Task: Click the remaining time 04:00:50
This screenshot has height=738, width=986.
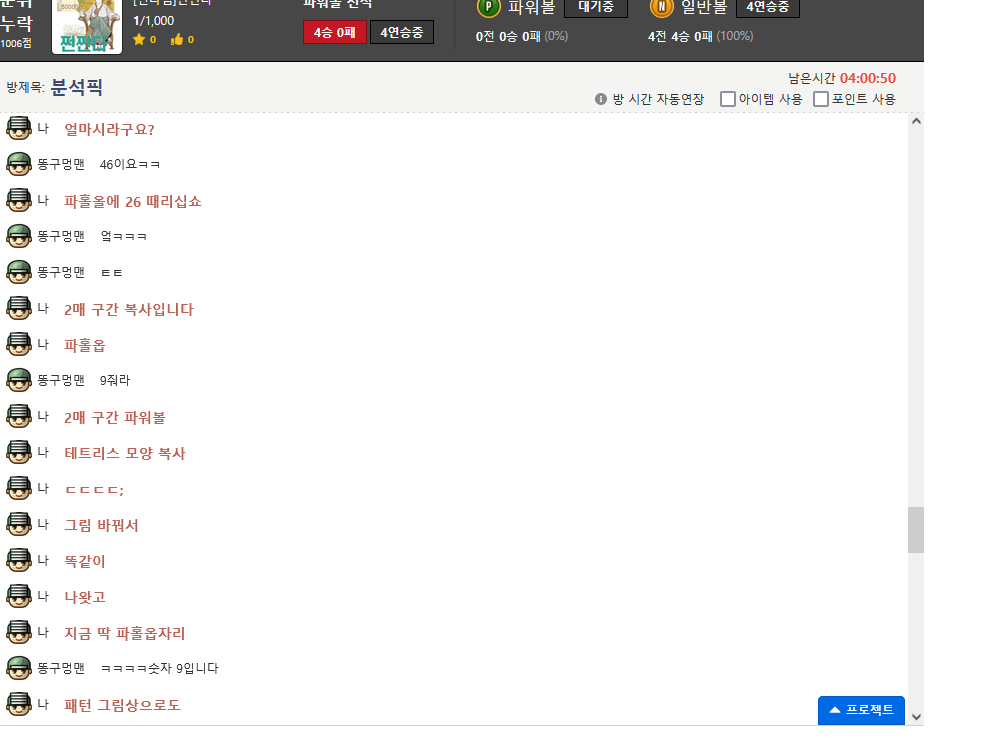Action: [x=868, y=78]
